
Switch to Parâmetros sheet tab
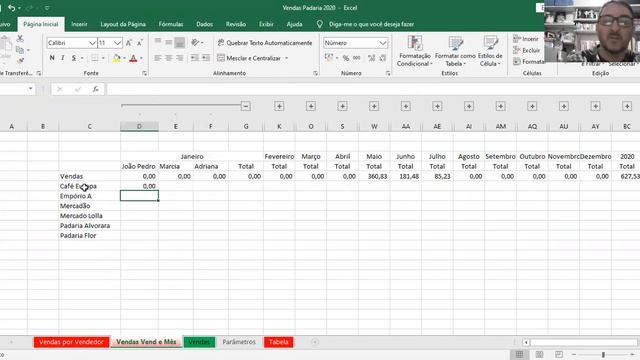pyautogui.click(x=239, y=342)
